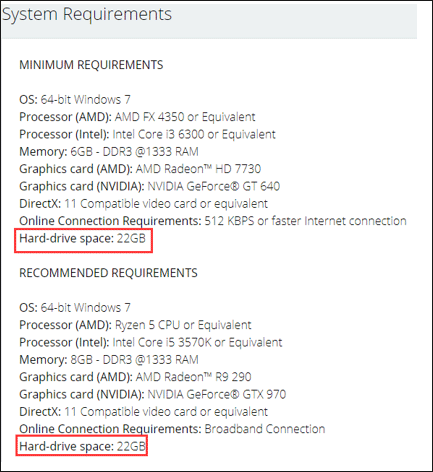Select the RECOMMENDED REQUIREMENTS heading text
The image size is (433, 472).
pos(108,273)
